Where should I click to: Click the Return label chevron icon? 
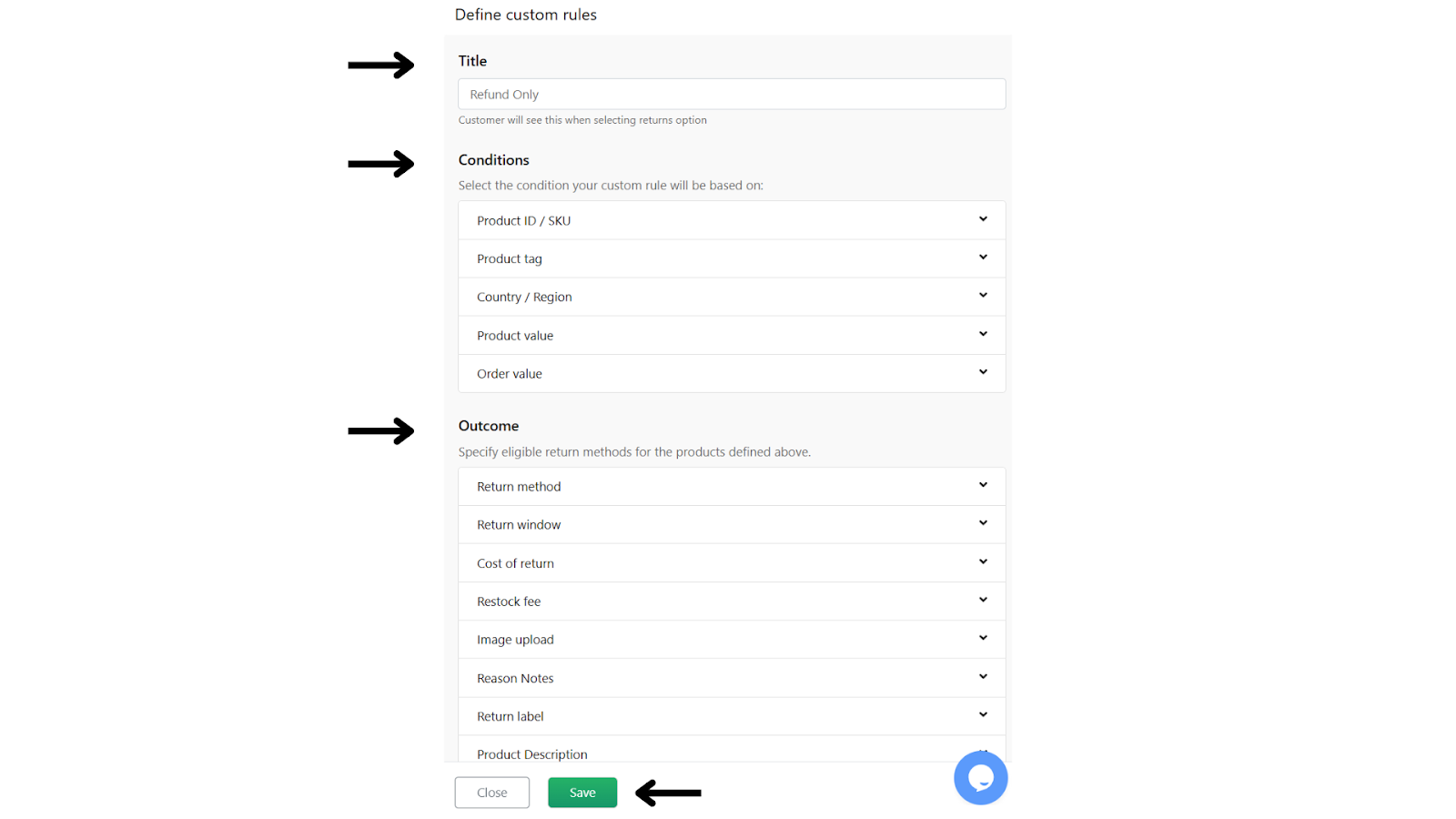click(x=983, y=714)
